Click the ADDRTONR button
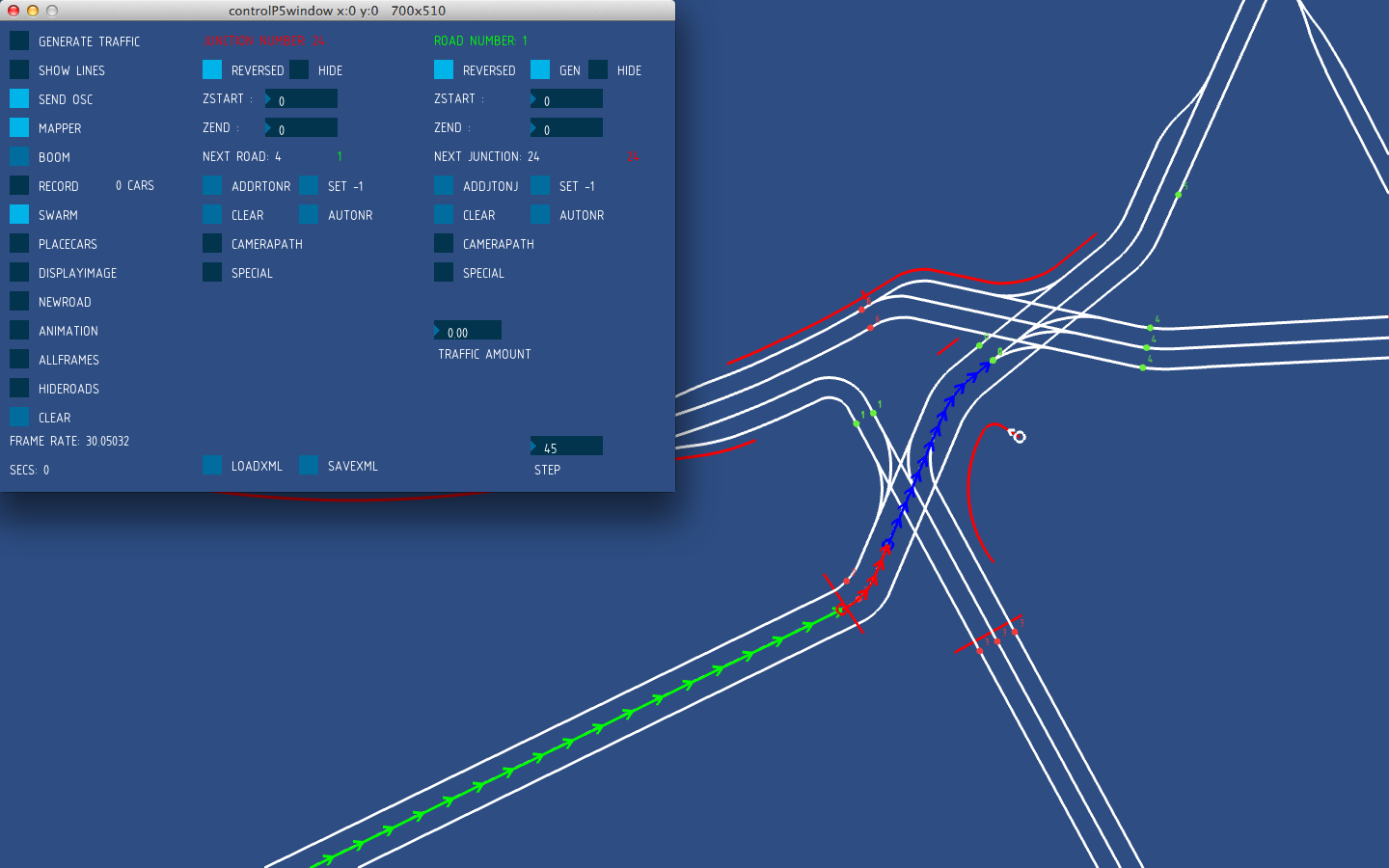The height and width of the screenshot is (868, 1389). [212, 185]
